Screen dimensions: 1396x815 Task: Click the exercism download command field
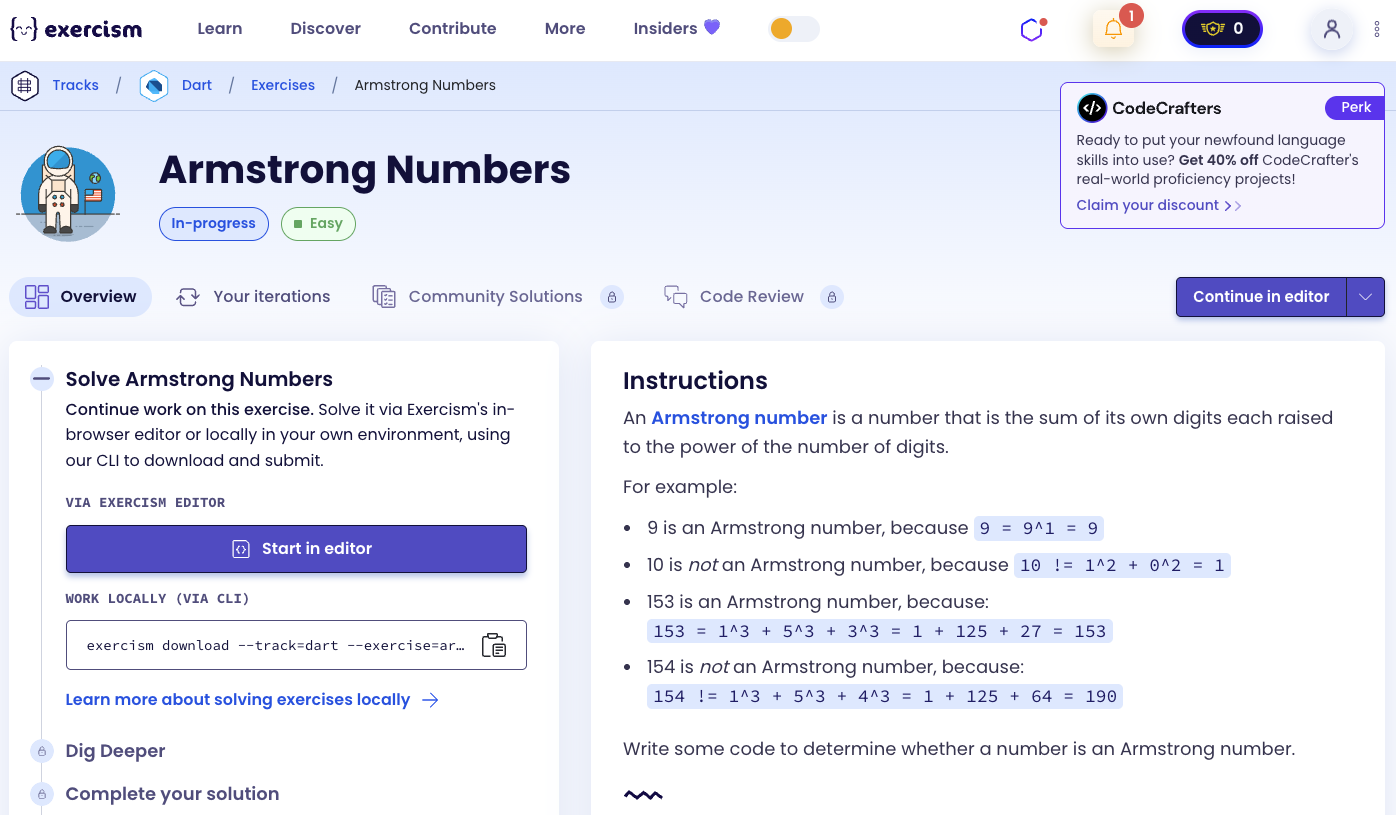tap(270, 645)
